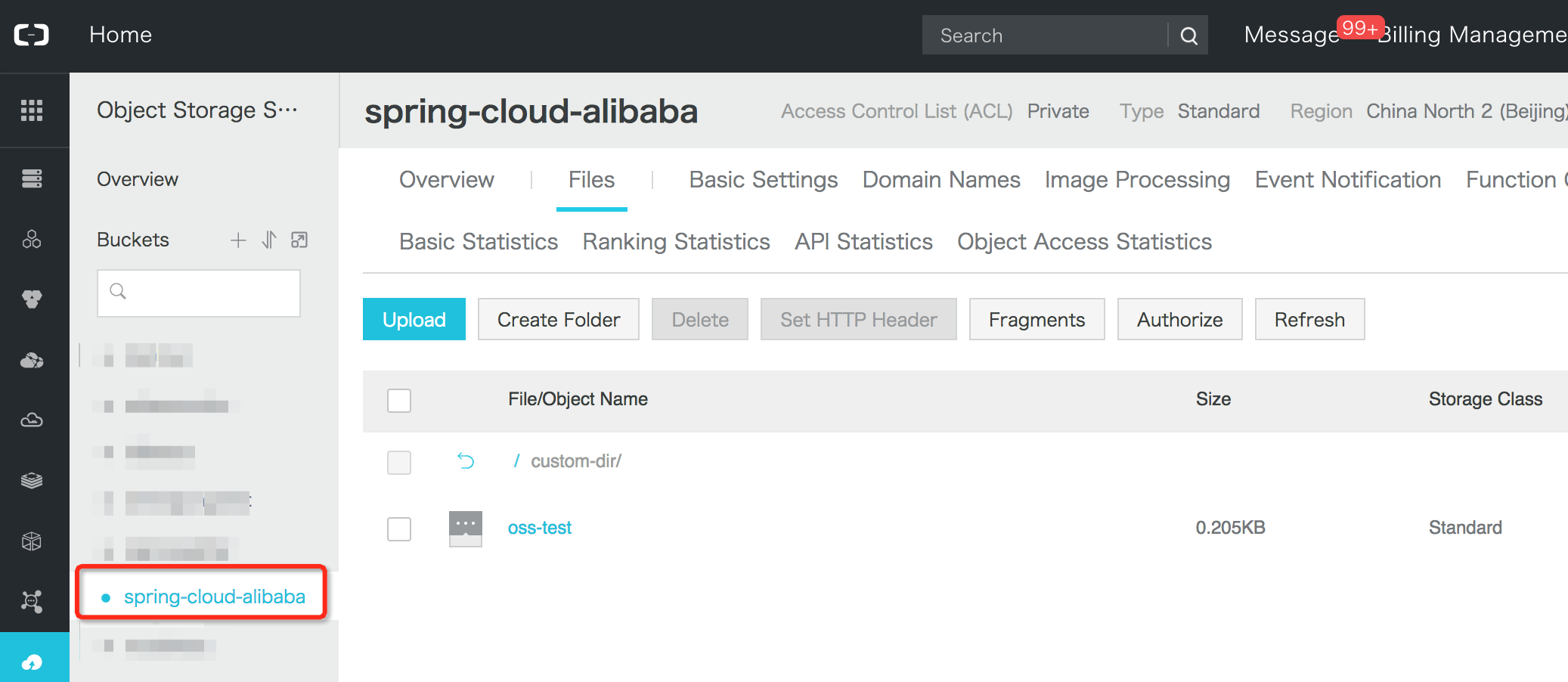This screenshot has height=682, width=1568.
Task: Click the network nodes sidebar icon
Action: click(x=32, y=602)
